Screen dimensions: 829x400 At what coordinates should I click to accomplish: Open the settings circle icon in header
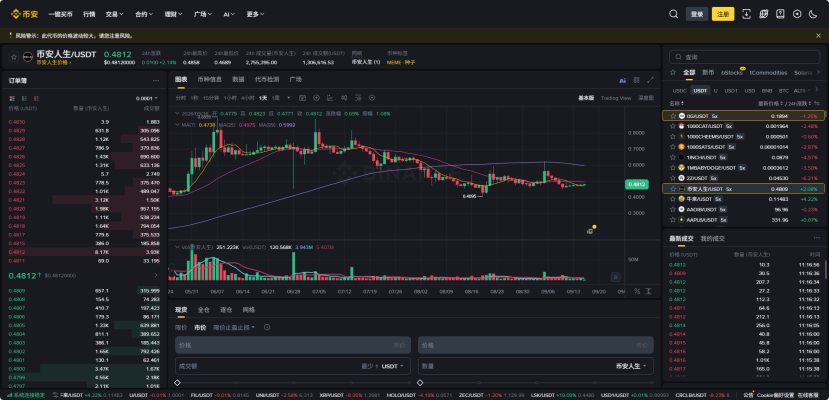point(797,14)
